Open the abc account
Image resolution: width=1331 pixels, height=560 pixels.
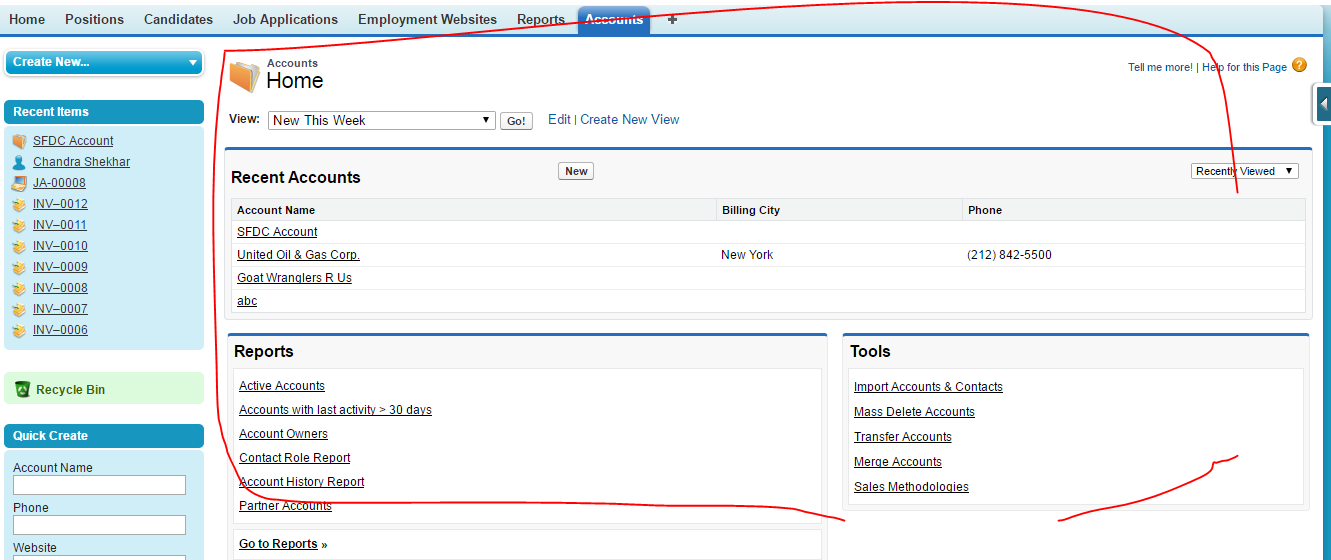tap(247, 300)
